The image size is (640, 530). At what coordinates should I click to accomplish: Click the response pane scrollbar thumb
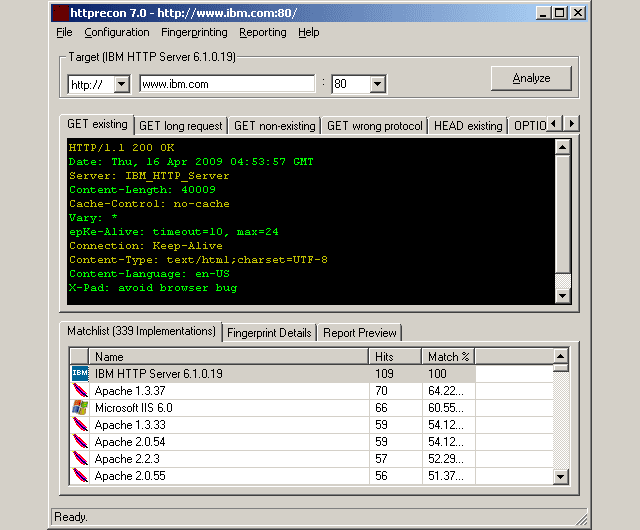(563, 213)
